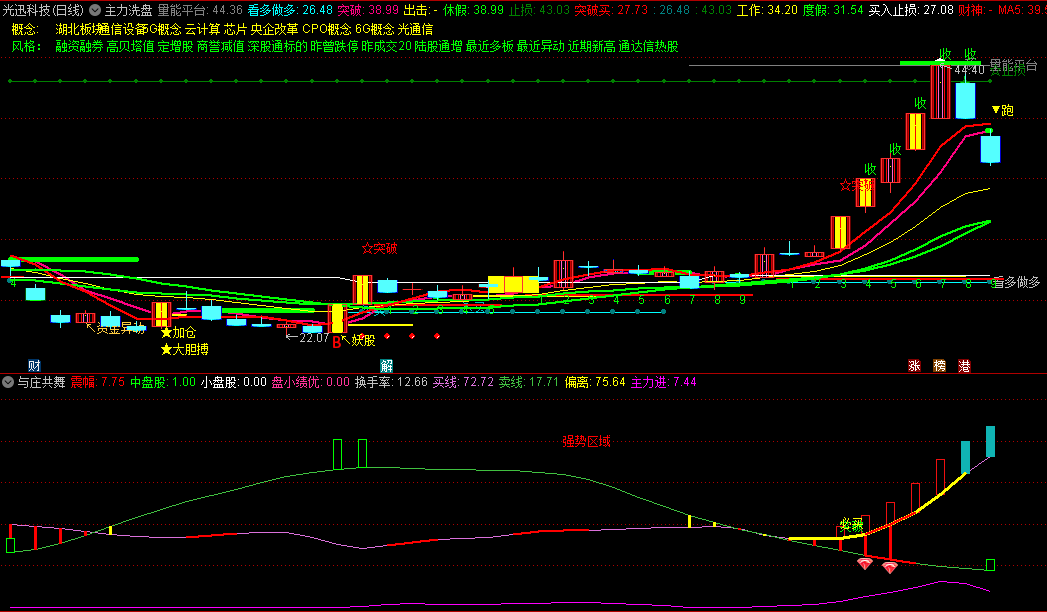Click the 偏离: 75.64 value
This screenshot has width=1047, height=612.
tap(595, 382)
